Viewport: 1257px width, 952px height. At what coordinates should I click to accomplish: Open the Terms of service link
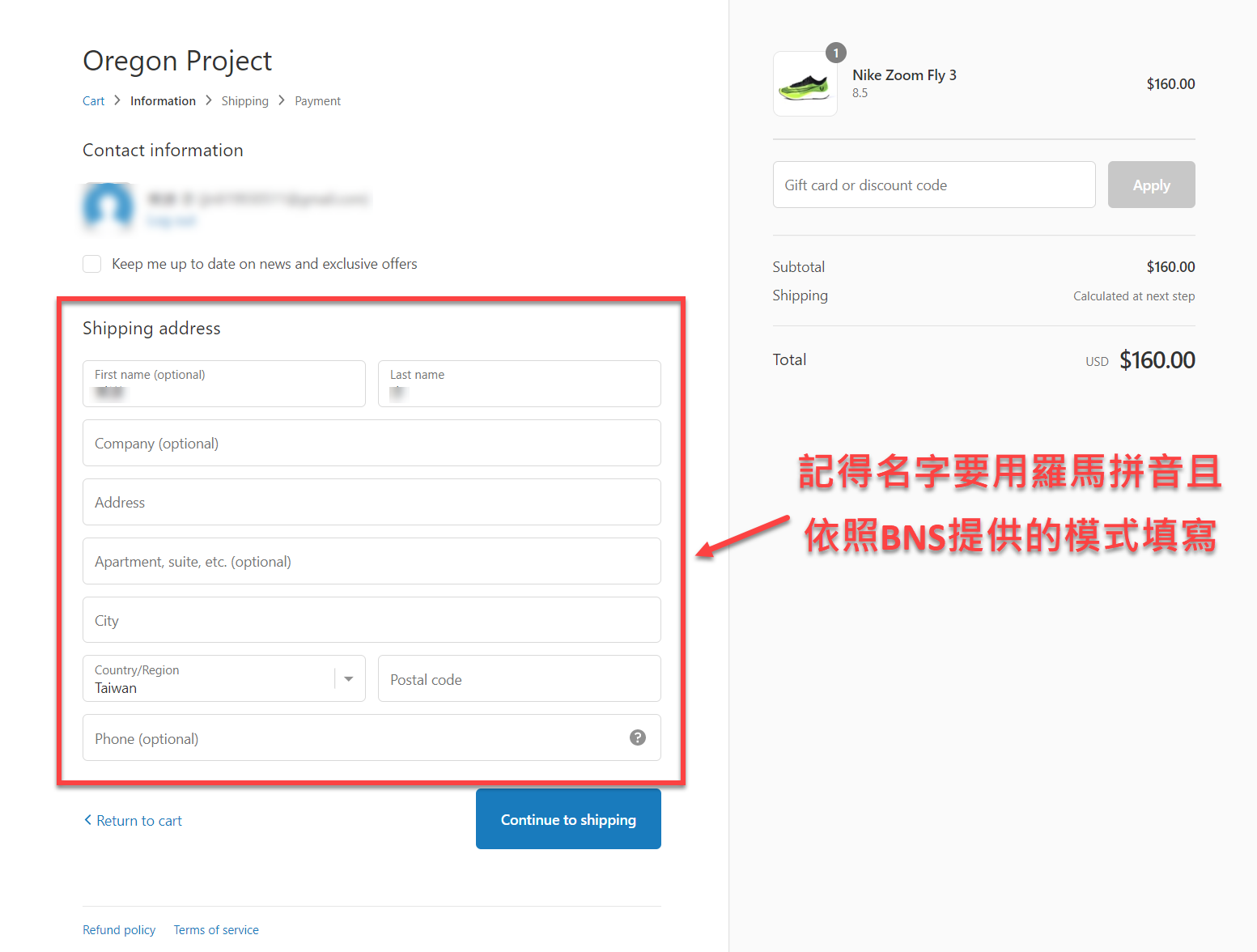point(216,930)
